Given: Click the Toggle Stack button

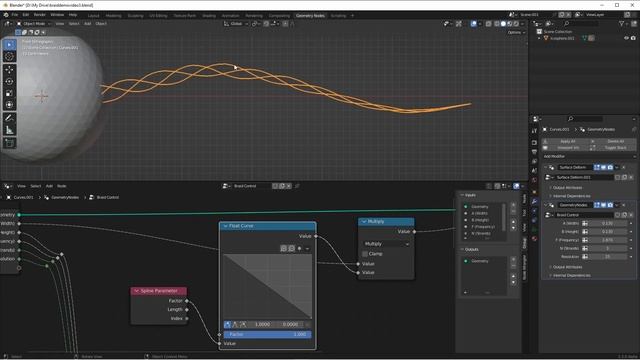Looking at the screenshot, I should pos(613,147).
